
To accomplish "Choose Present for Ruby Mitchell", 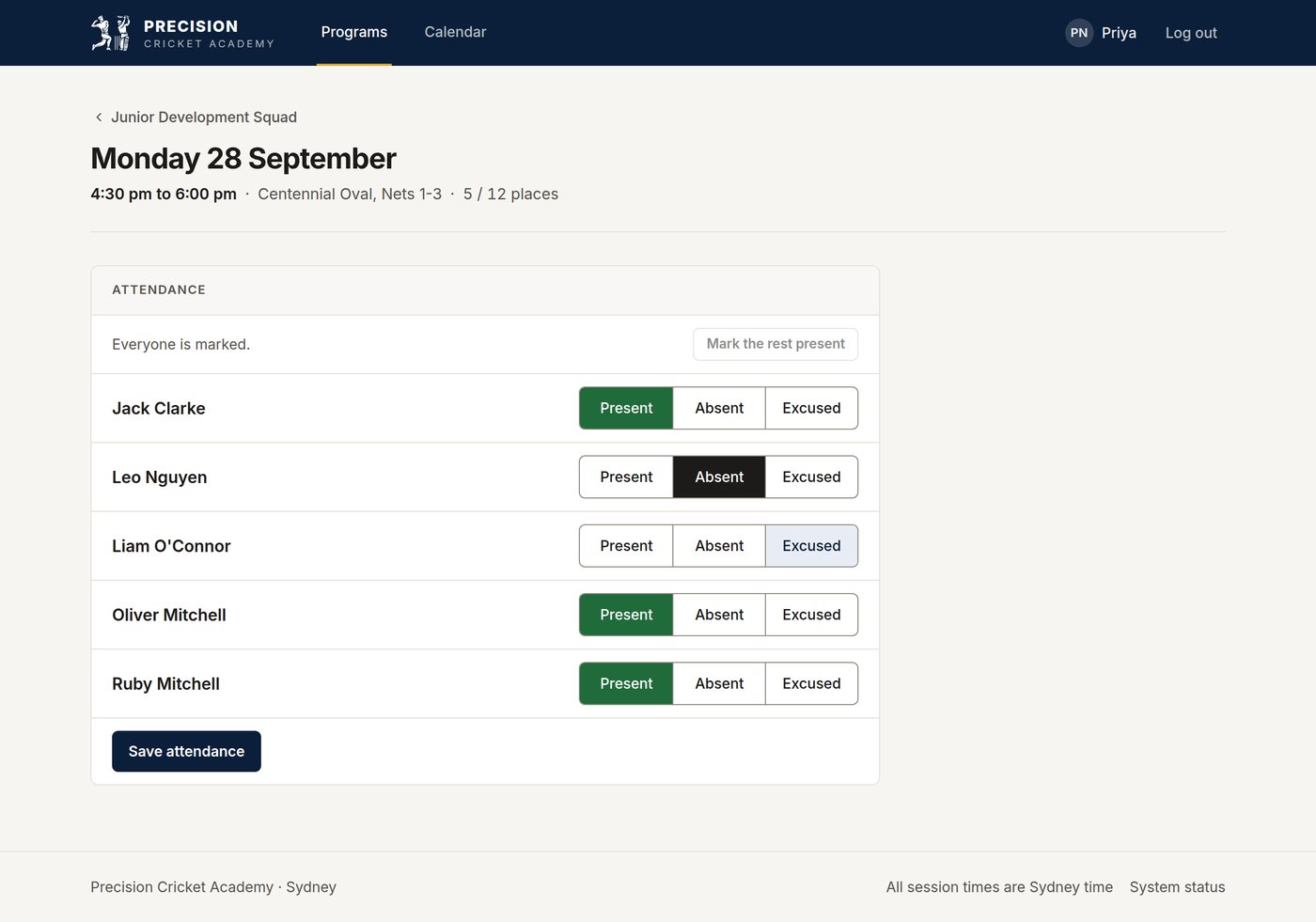I will [626, 683].
